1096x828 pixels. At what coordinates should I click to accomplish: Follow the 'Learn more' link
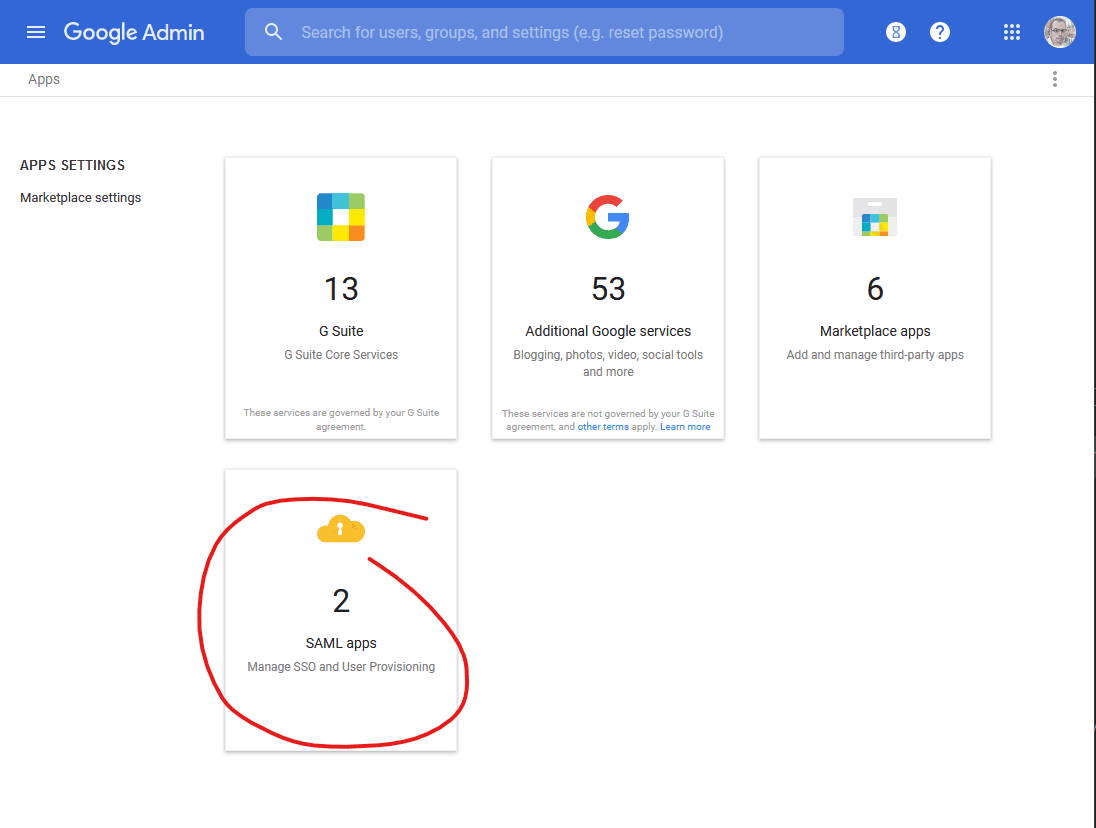coord(685,427)
